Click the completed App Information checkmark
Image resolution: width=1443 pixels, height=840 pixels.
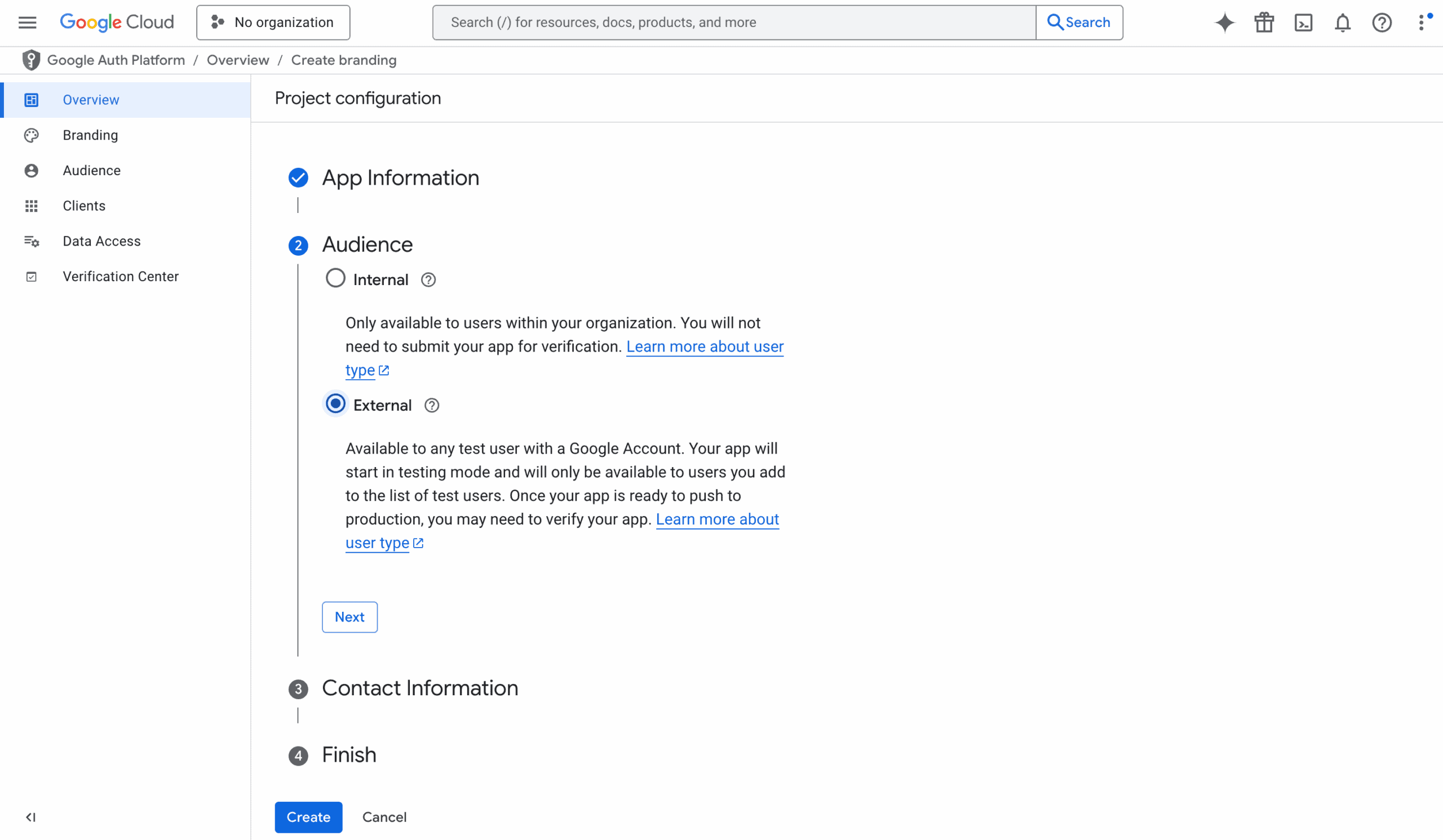298,178
